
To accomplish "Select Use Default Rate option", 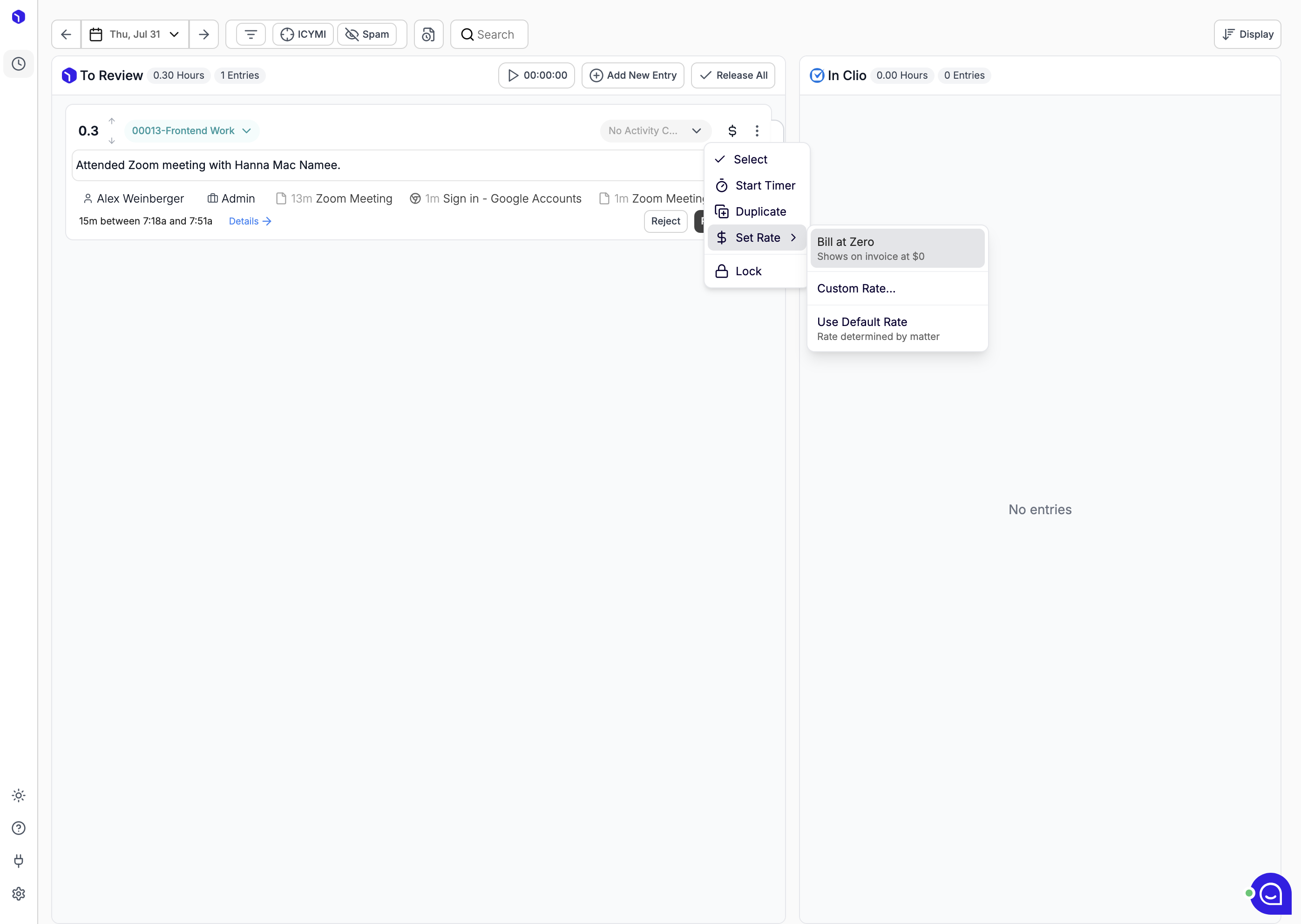I will point(897,328).
